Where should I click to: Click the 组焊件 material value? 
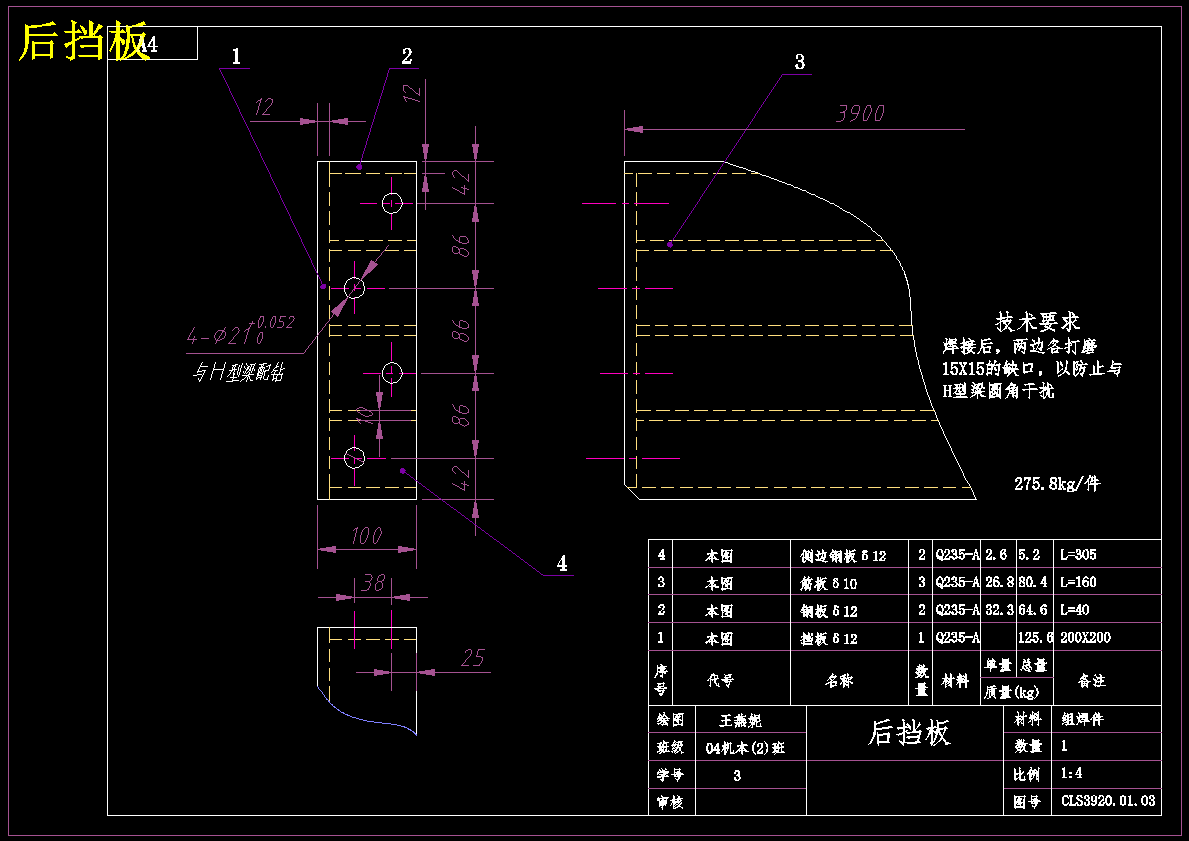pos(1083,719)
